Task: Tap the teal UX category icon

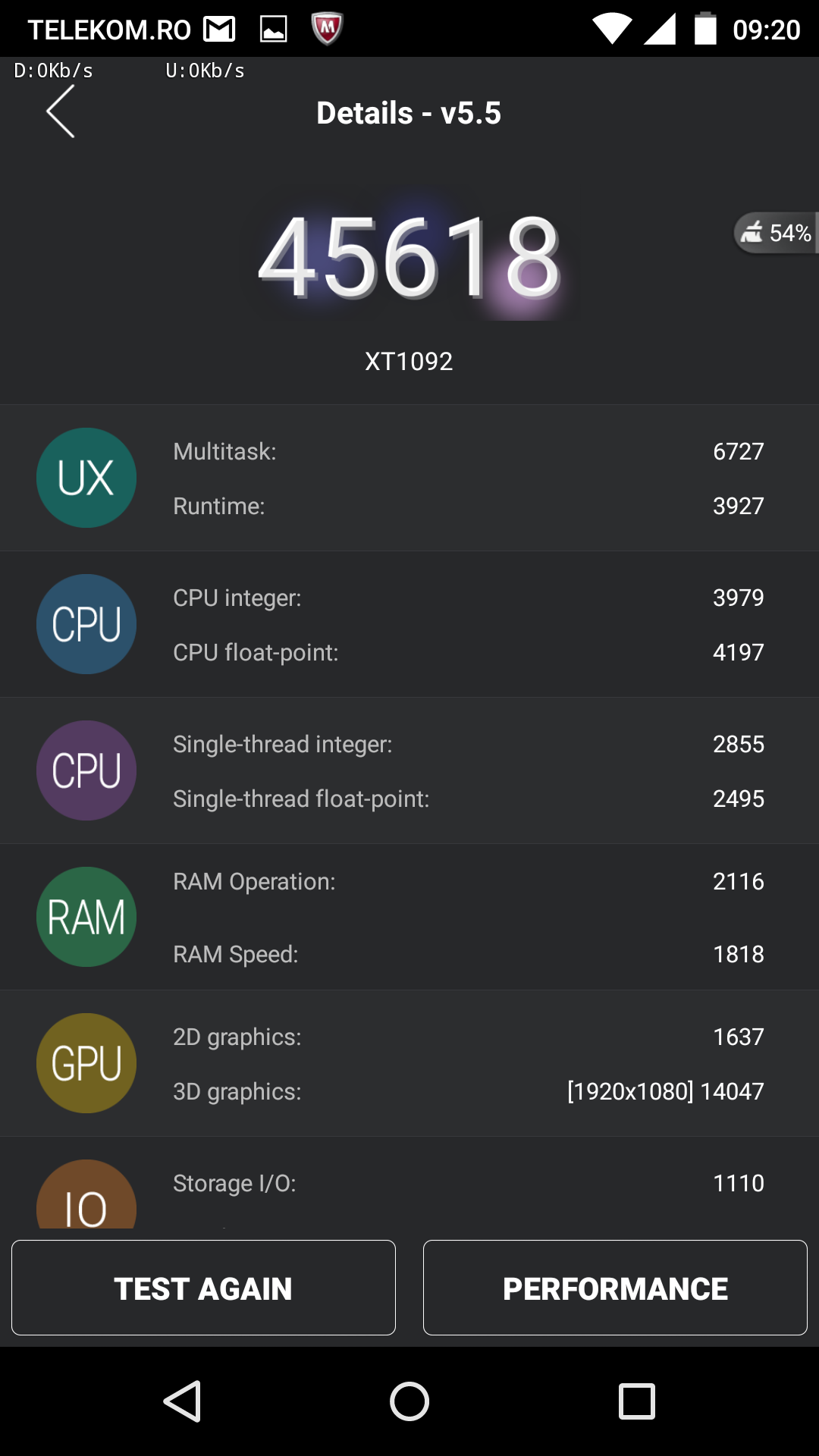Action: 86,478
